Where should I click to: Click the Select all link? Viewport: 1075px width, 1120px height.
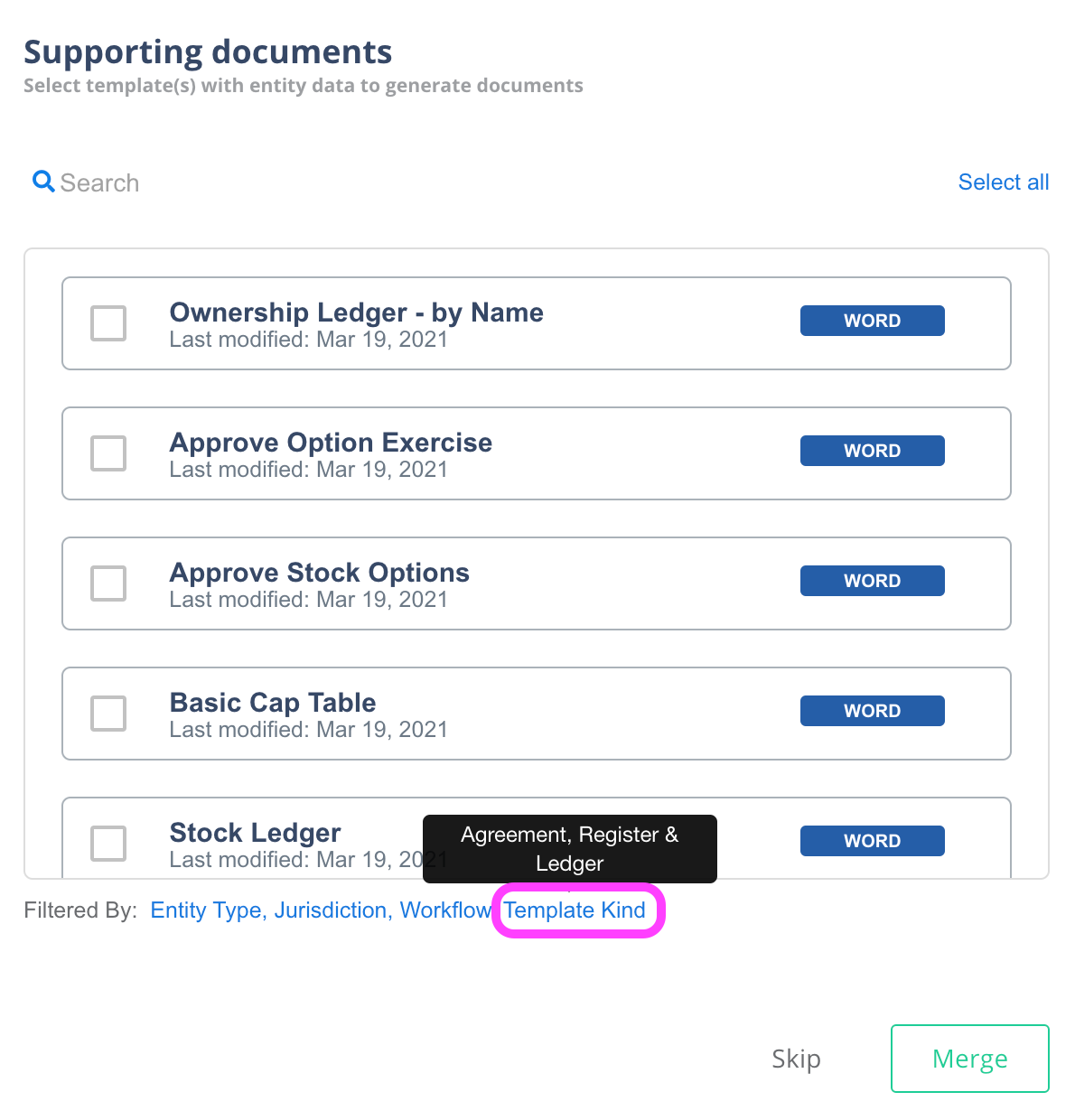[1004, 182]
